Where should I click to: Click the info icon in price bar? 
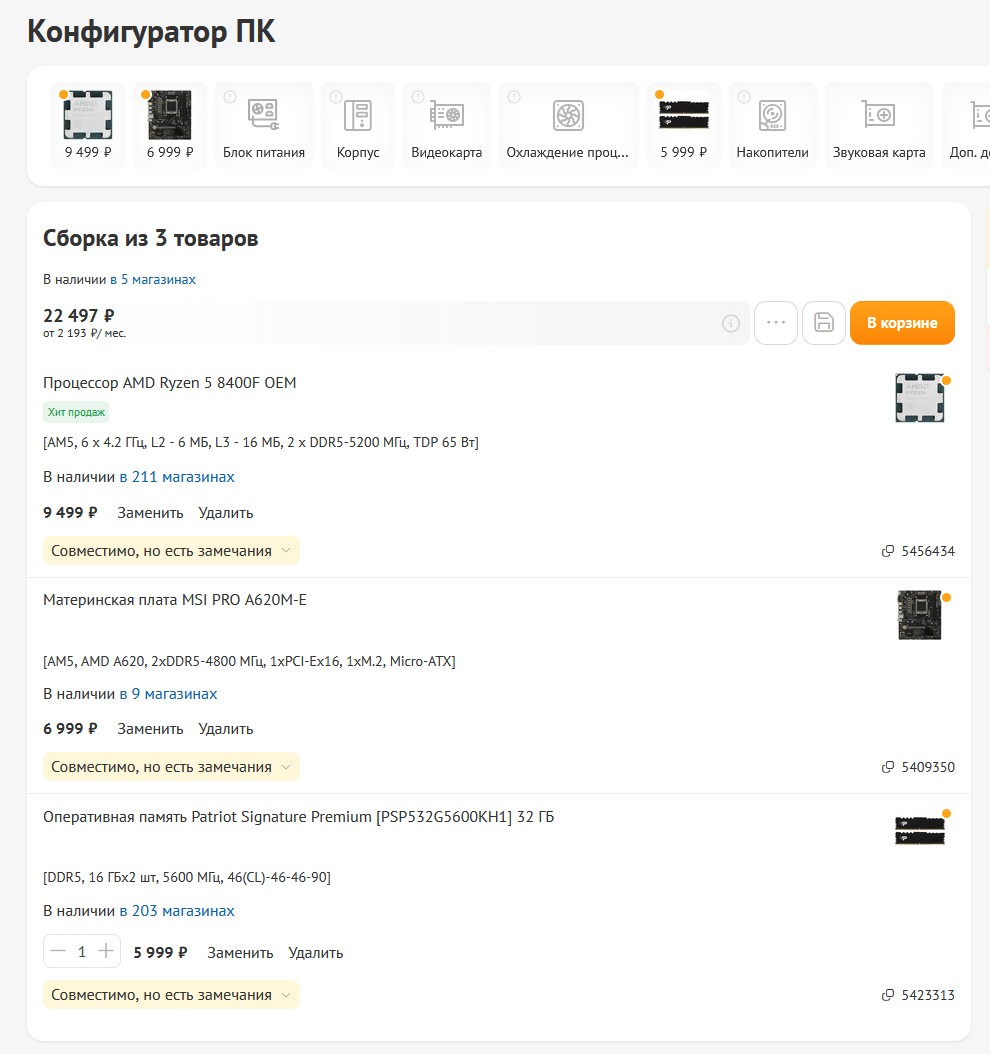pyautogui.click(x=731, y=323)
